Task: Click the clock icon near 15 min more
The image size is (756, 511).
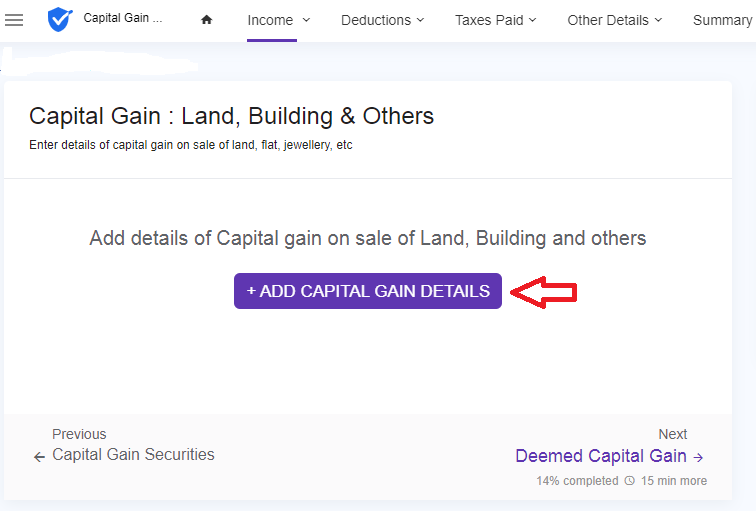Action: click(x=629, y=481)
